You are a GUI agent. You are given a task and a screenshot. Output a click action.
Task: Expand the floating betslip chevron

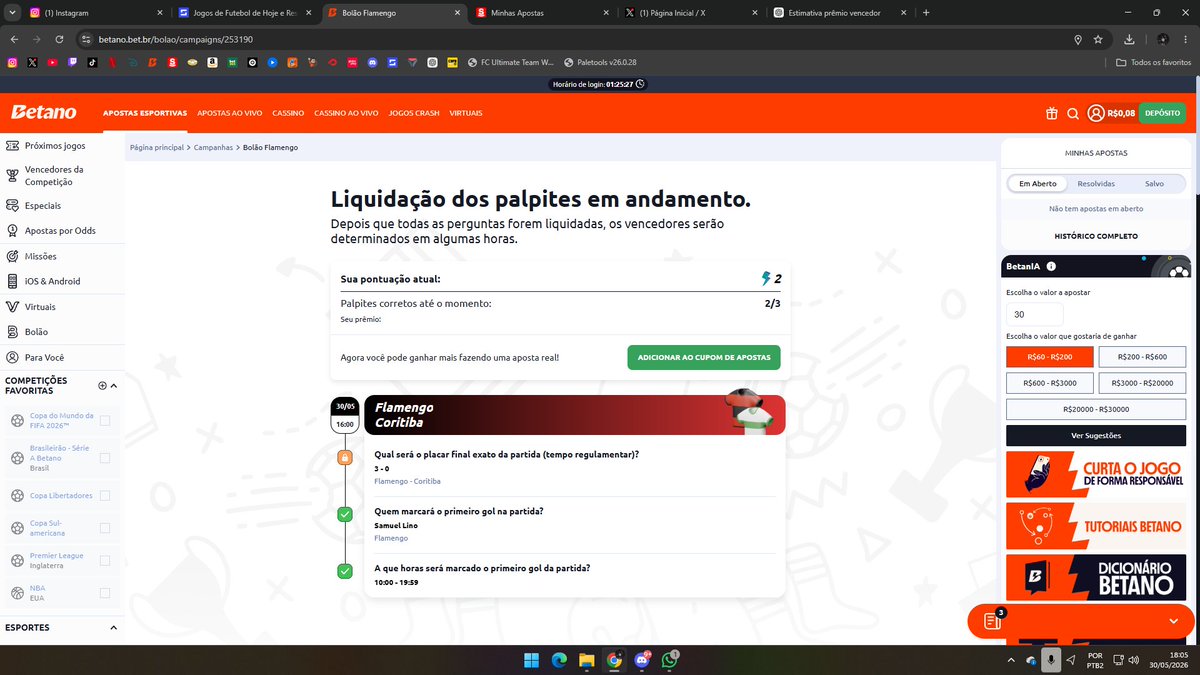click(x=1174, y=621)
